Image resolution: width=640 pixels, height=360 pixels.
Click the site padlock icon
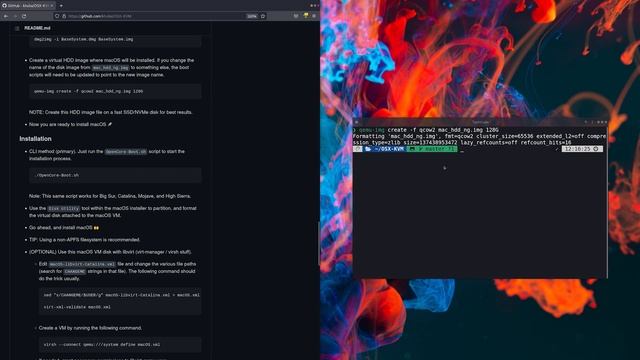(64, 16)
